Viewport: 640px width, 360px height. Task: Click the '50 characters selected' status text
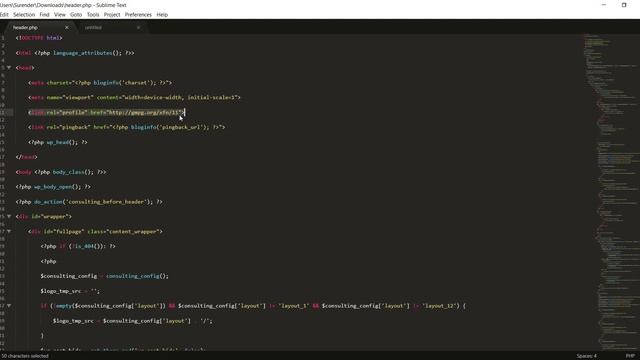pos(25,356)
